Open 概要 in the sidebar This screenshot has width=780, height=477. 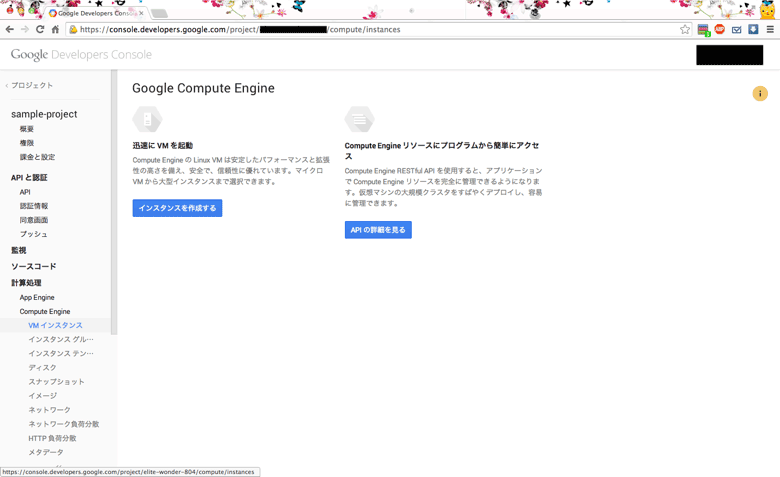pyautogui.click(x=27, y=129)
